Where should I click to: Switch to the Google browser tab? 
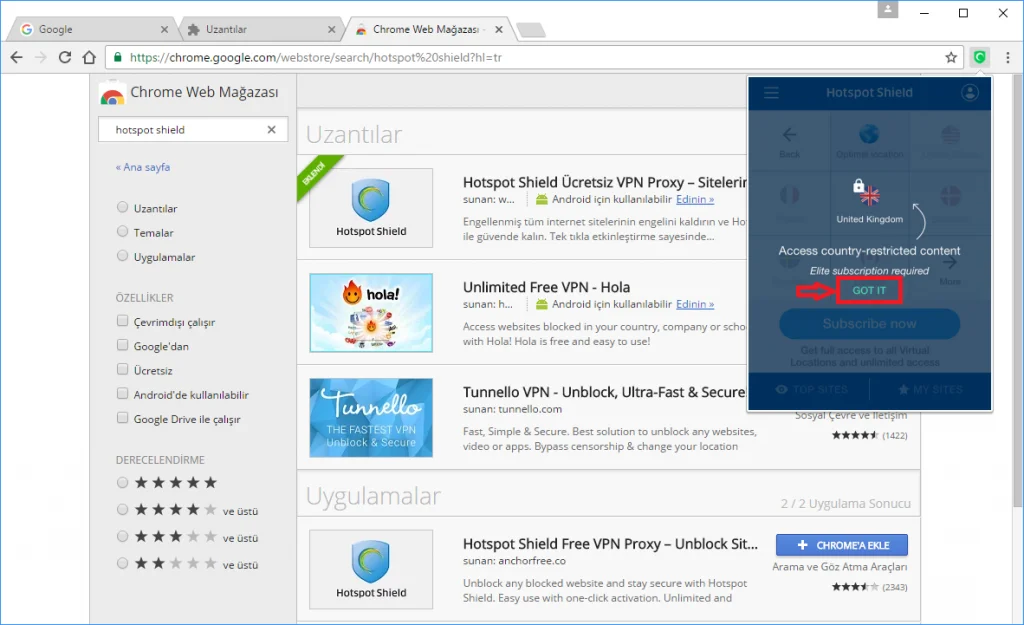pyautogui.click(x=90, y=29)
